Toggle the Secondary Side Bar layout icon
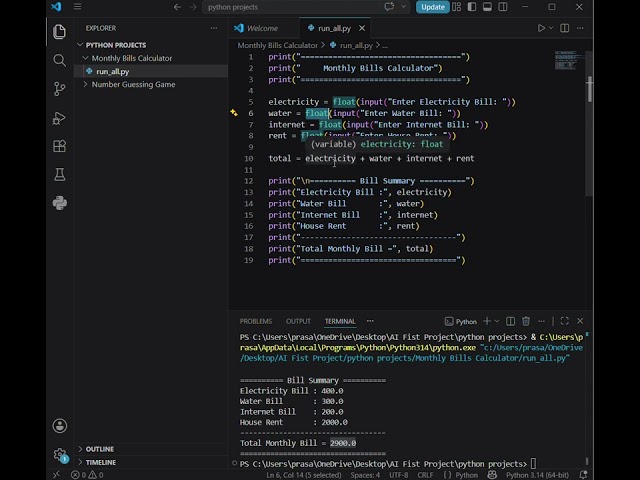This screenshot has height=480, width=640. point(503,7)
